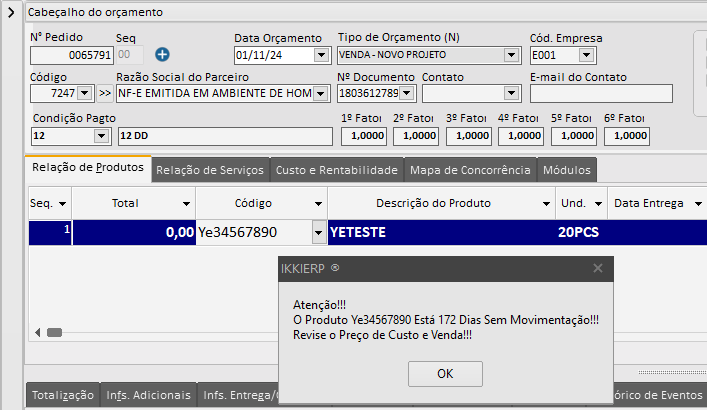Switch to the Módulos tab

pos(567,170)
